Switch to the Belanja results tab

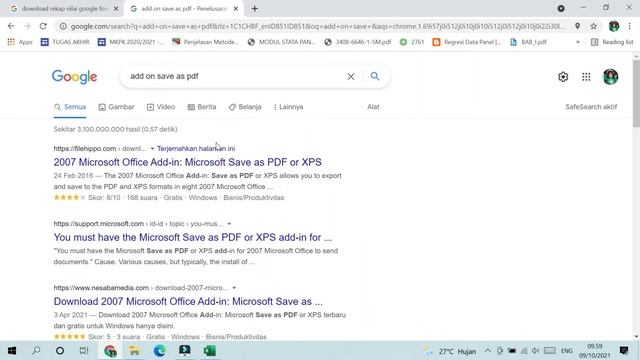click(245, 107)
